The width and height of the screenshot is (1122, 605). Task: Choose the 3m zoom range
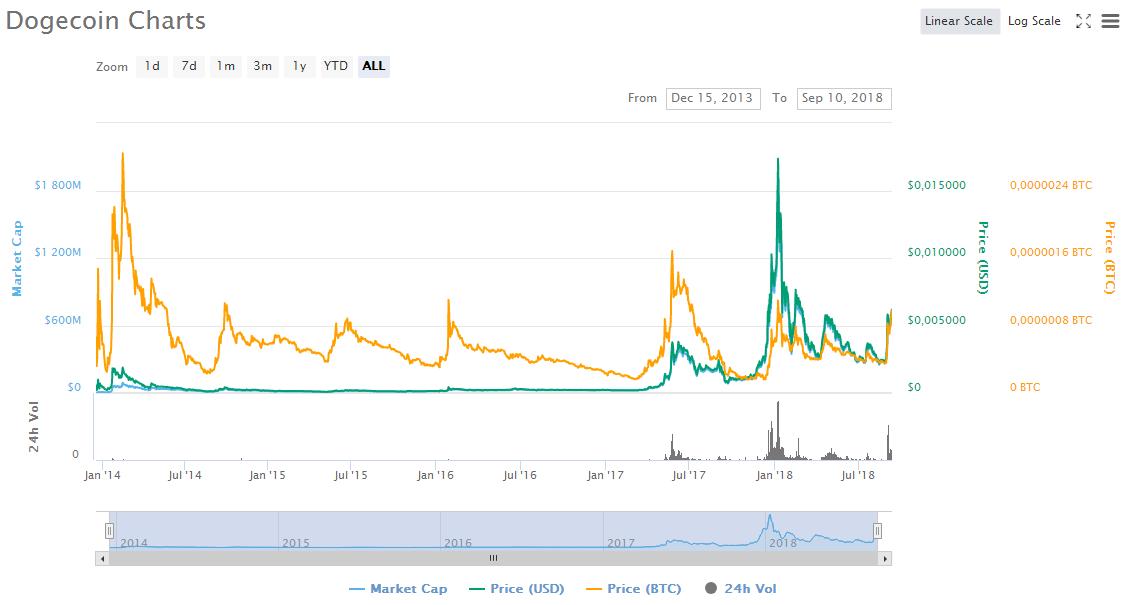(262, 66)
